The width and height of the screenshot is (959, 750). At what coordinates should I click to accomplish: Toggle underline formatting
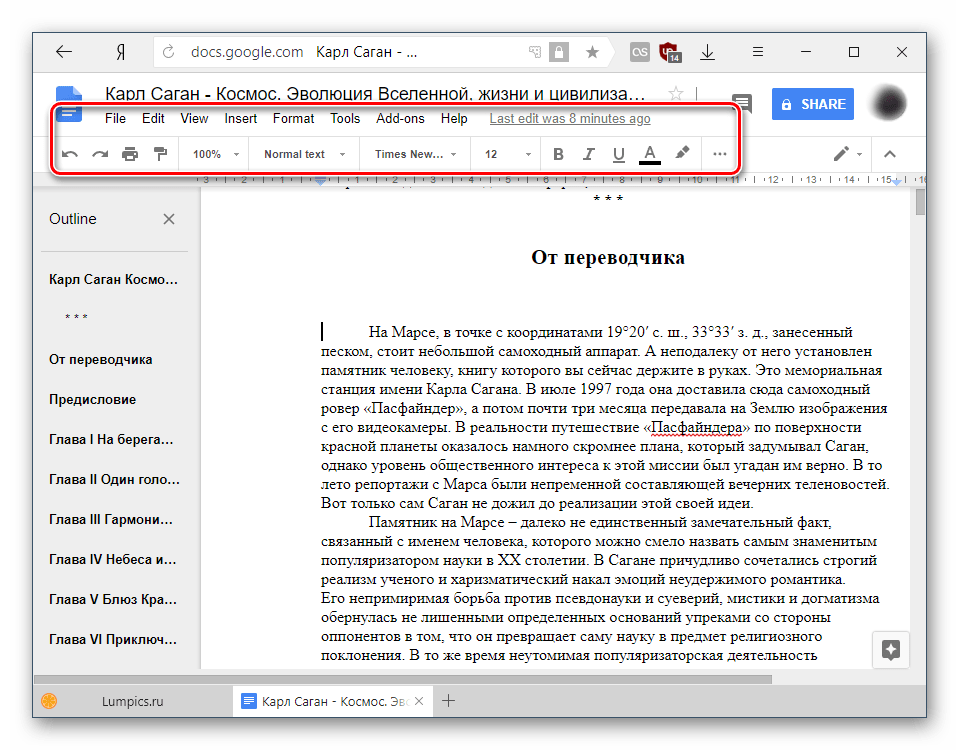[x=618, y=154]
